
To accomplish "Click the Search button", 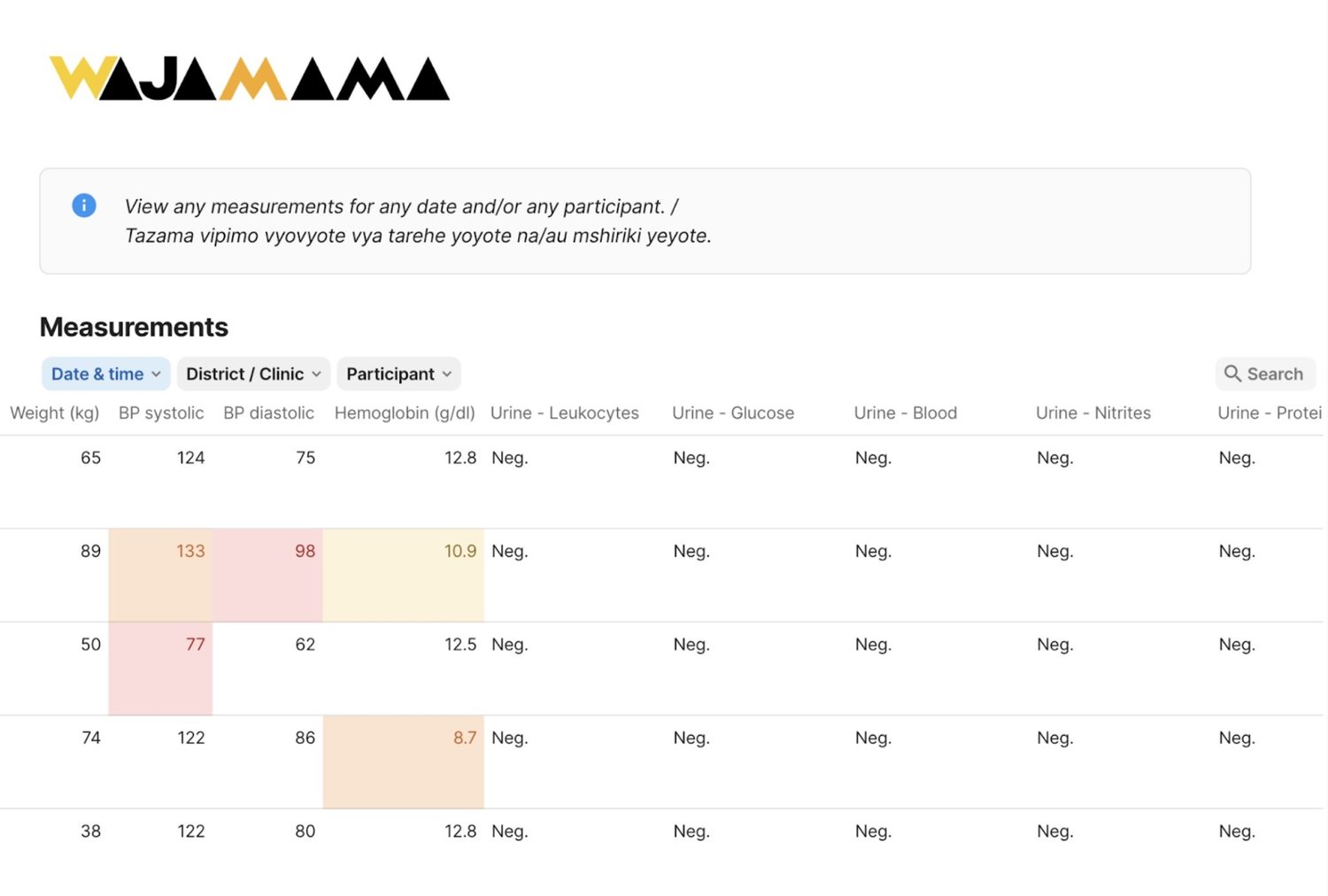I will point(1264,374).
